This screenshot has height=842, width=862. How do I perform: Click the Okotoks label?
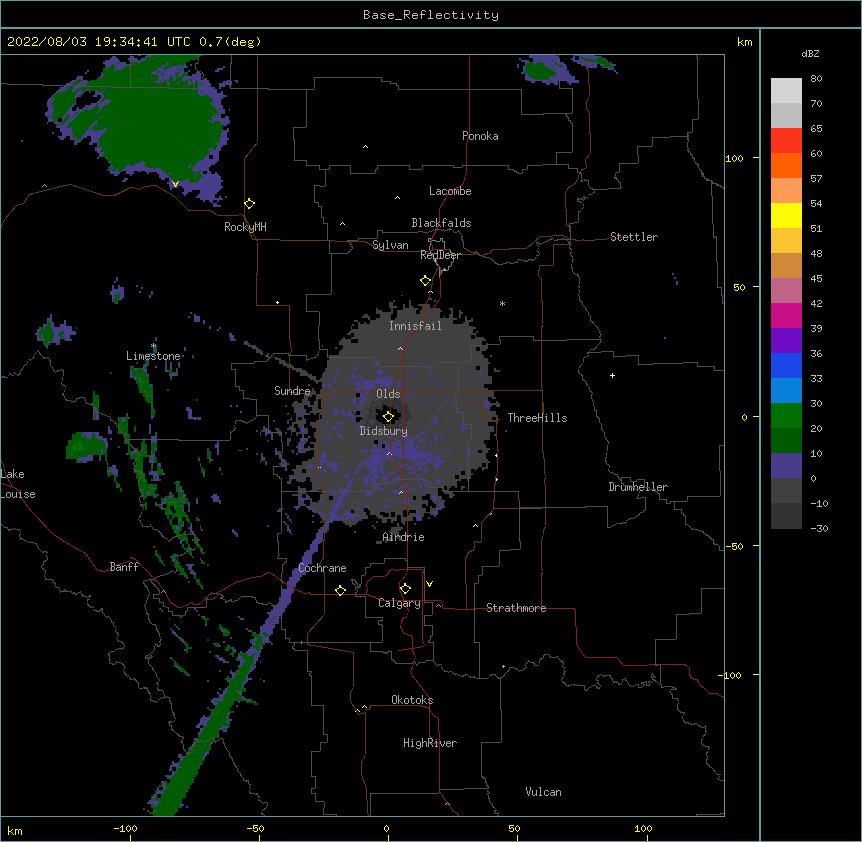(412, 700)
